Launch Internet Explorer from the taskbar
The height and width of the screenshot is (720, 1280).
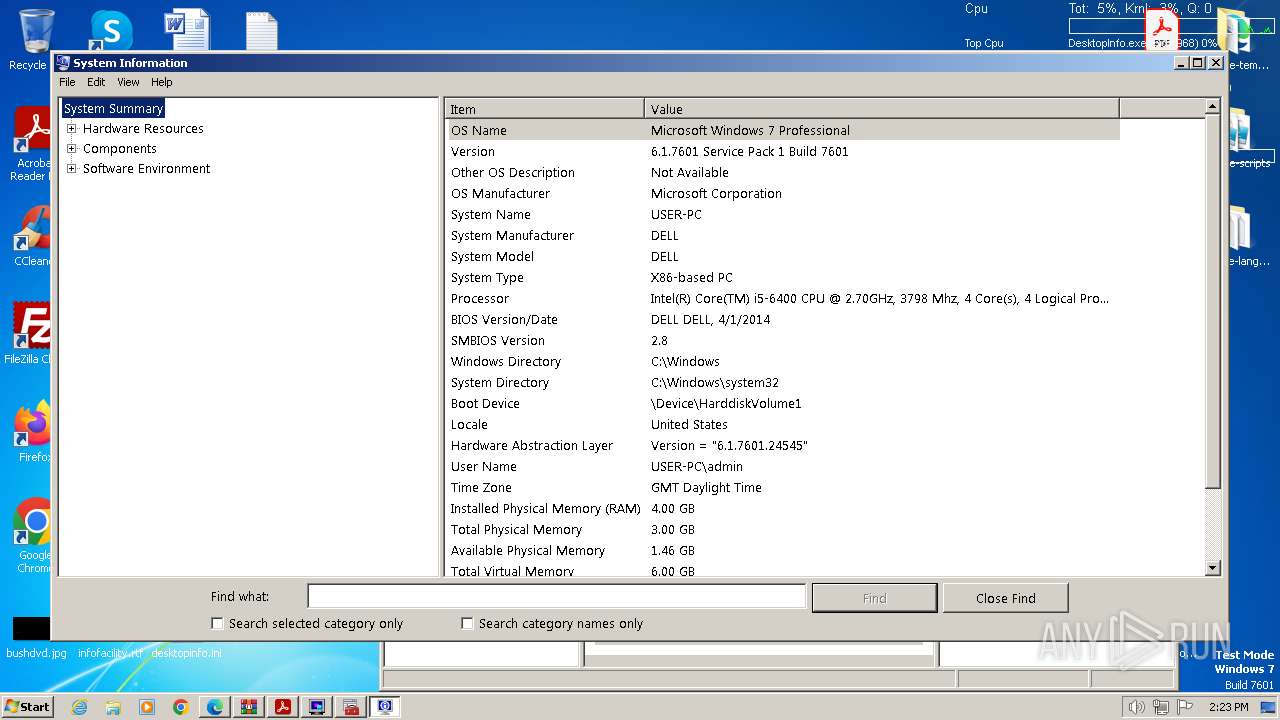coord(79,707)
